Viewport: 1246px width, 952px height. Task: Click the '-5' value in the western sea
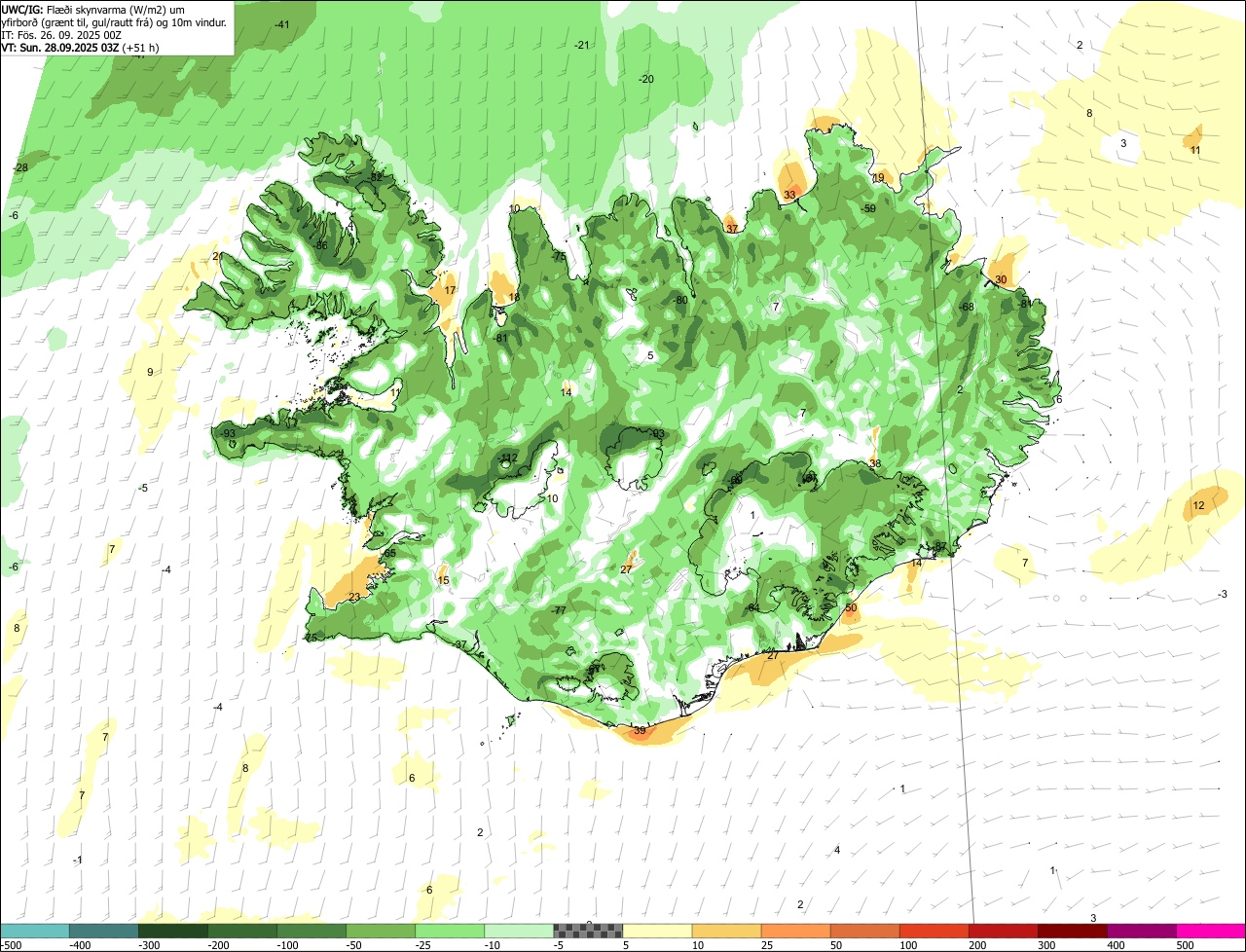coord(143,488)
